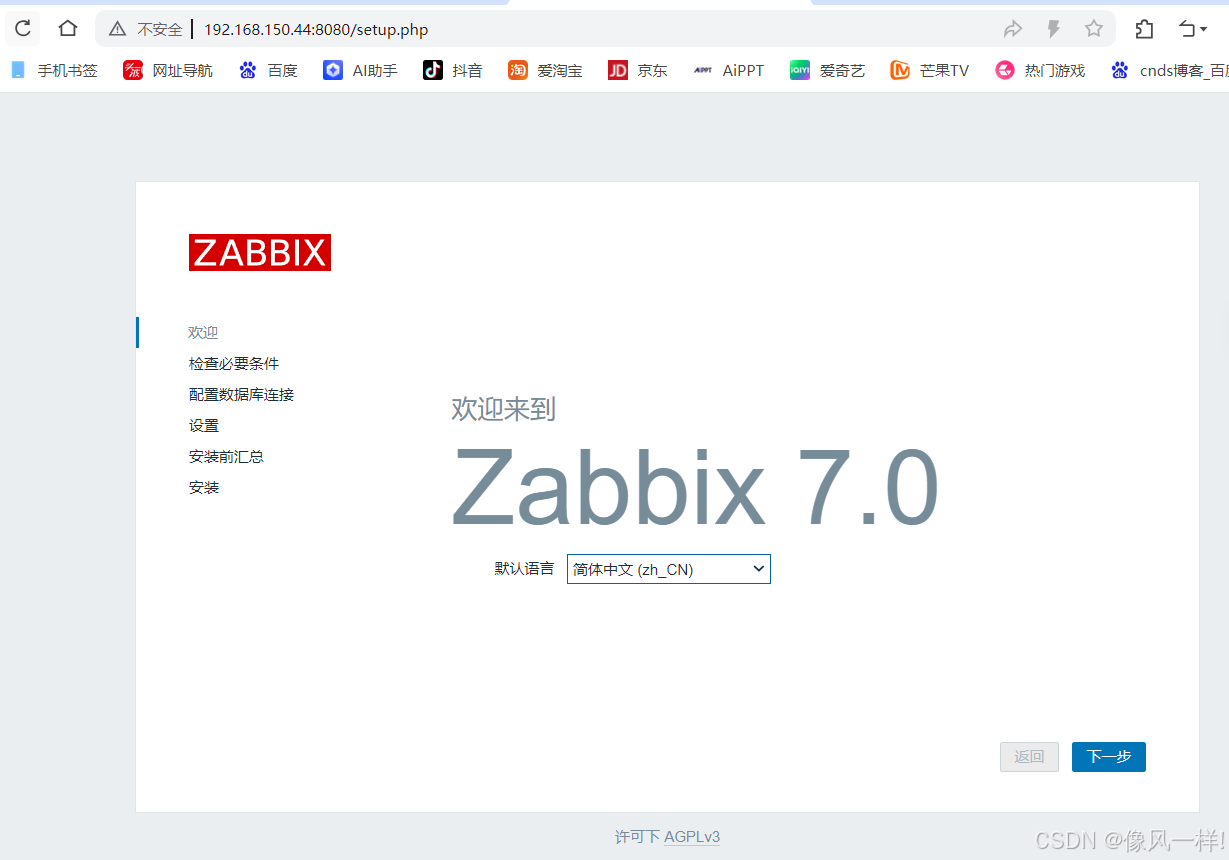
Task: Open the undo-close-tab arrow dropdown
Action: 1192,29
